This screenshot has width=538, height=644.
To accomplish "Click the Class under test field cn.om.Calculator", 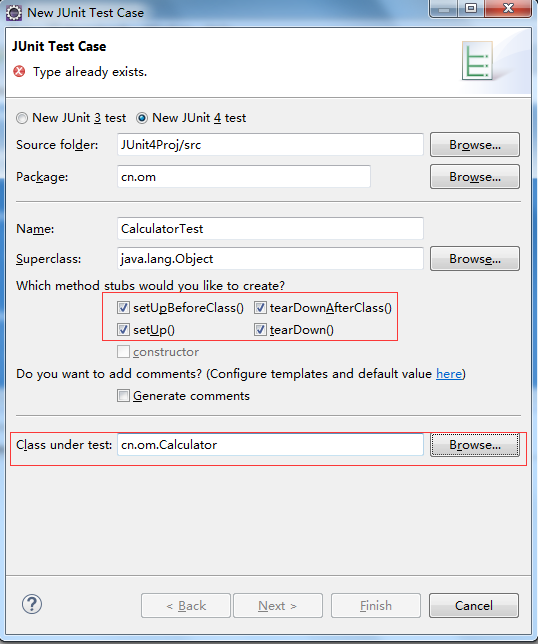I will click(x=270, y=445).
